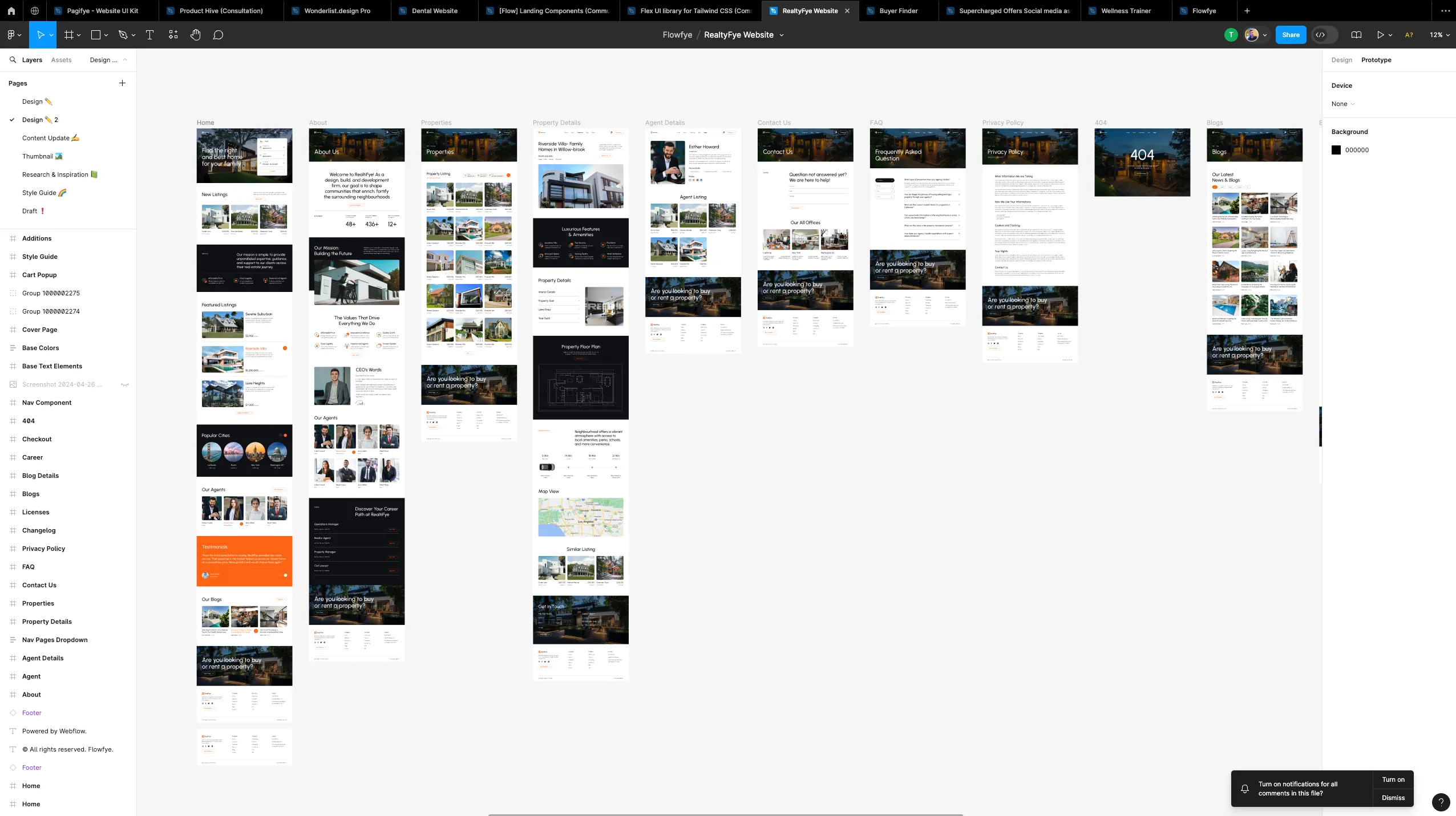Select the Style Guide page
Viewport: 1456px width, 816px height.
tap(39, 193)
